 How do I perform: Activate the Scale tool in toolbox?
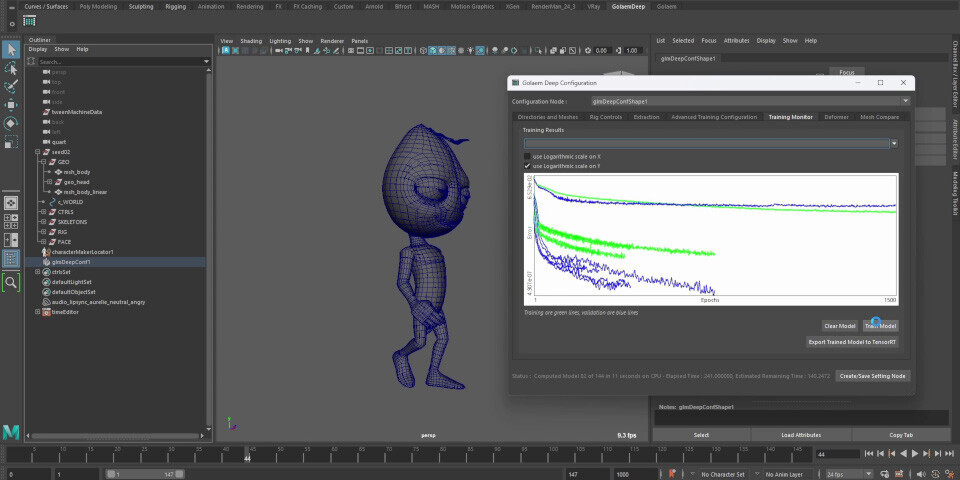(x=11, y=142)
